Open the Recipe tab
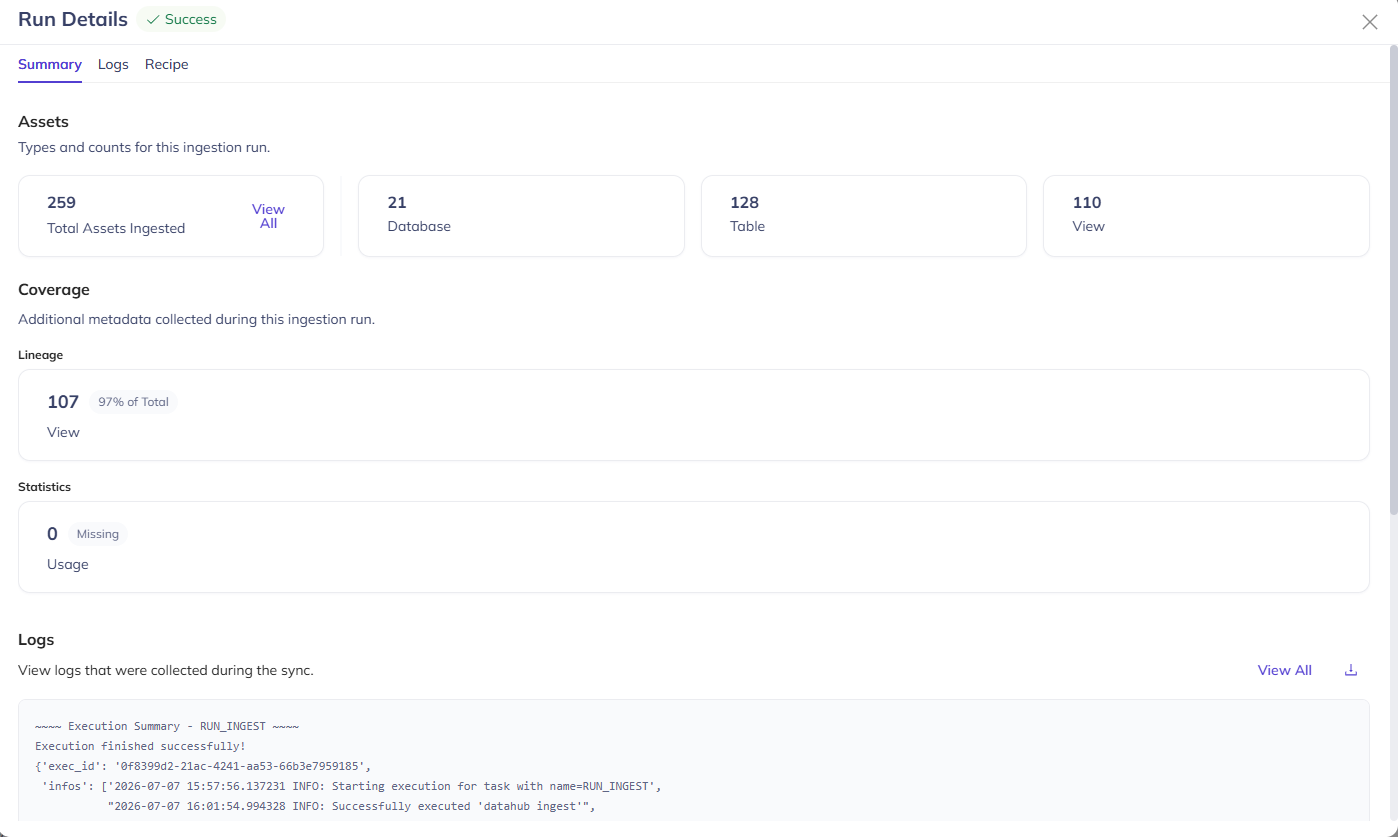This screenshot has width=1398, height=837. click(x=167, y=64)
